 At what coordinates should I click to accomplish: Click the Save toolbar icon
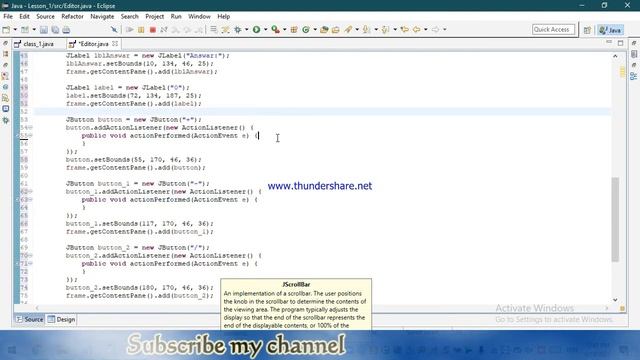click(x=44, y=30)
